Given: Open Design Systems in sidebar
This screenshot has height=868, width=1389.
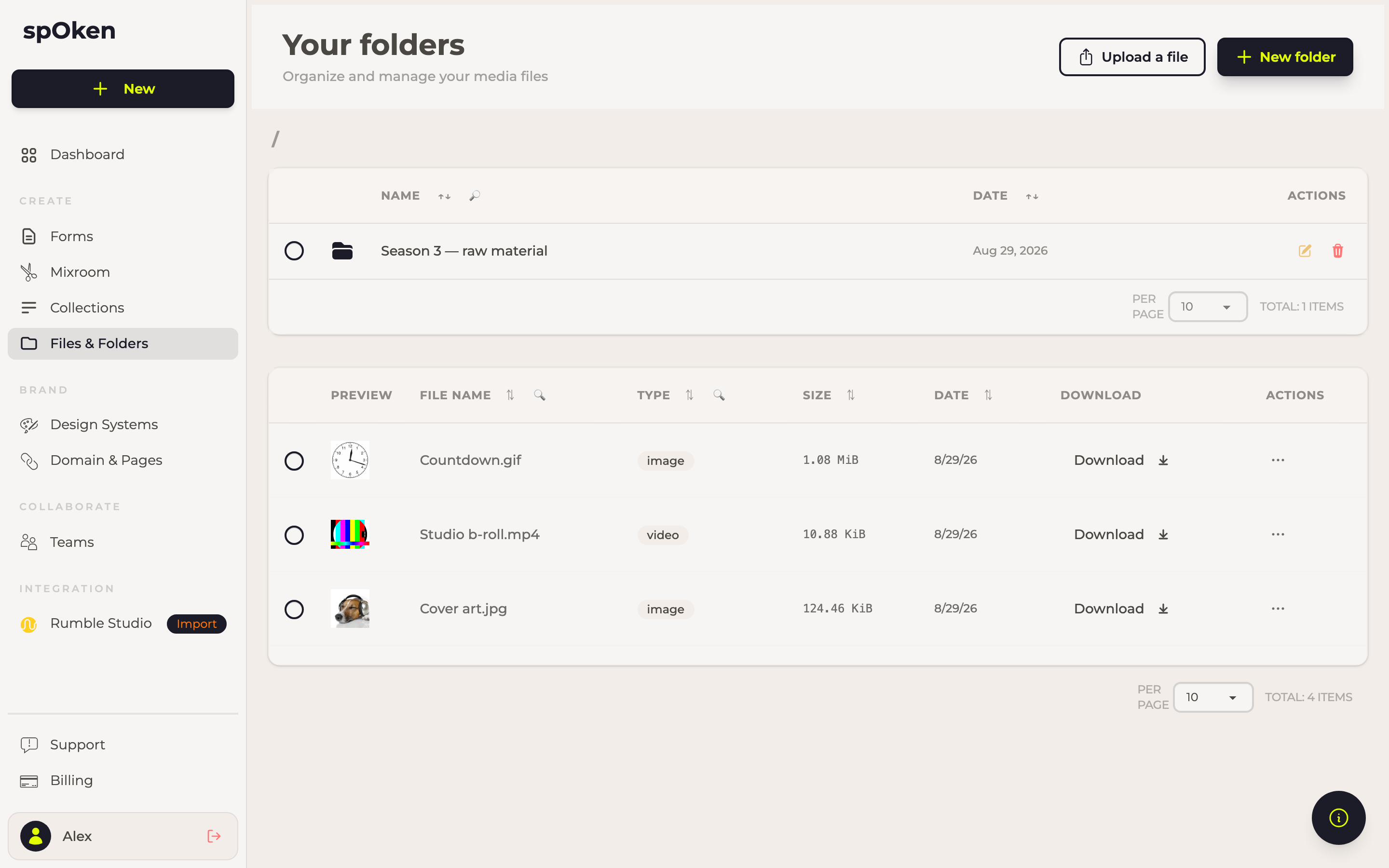Looking at the screenshot, I should 123,425.
